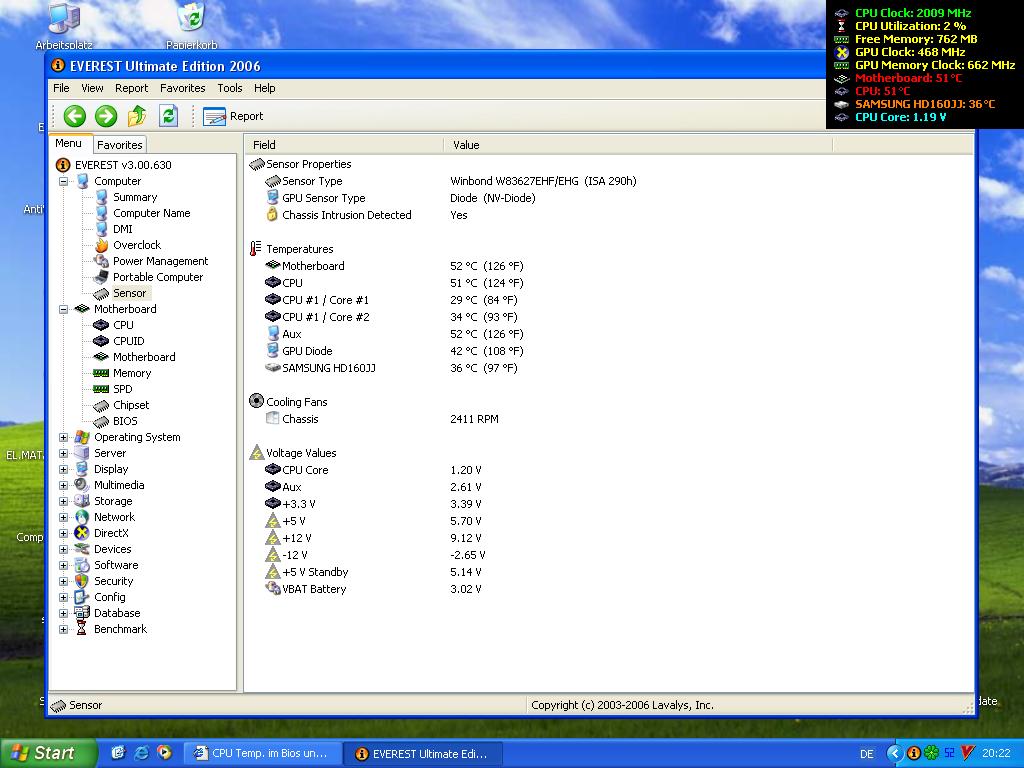Click the Value column header
This screenshot has width=1024, height=768.
coord(638,145)
